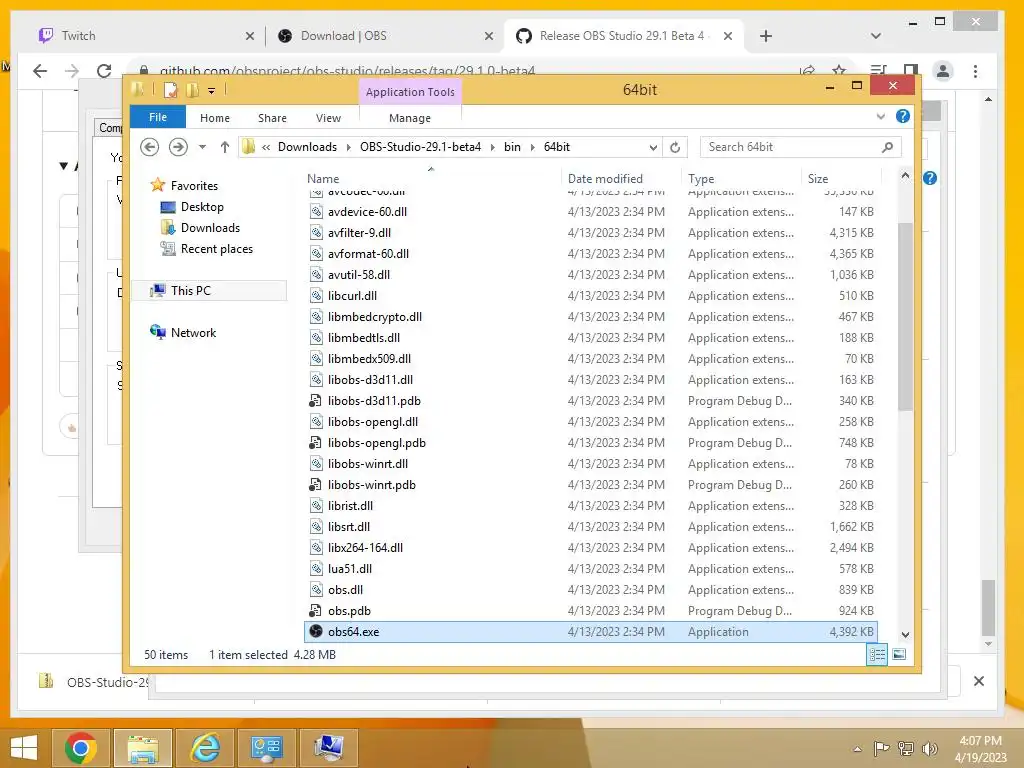Click the Explorer back arrow button
The width and height of the screenshot is (1024, 768).
[150, 147]
